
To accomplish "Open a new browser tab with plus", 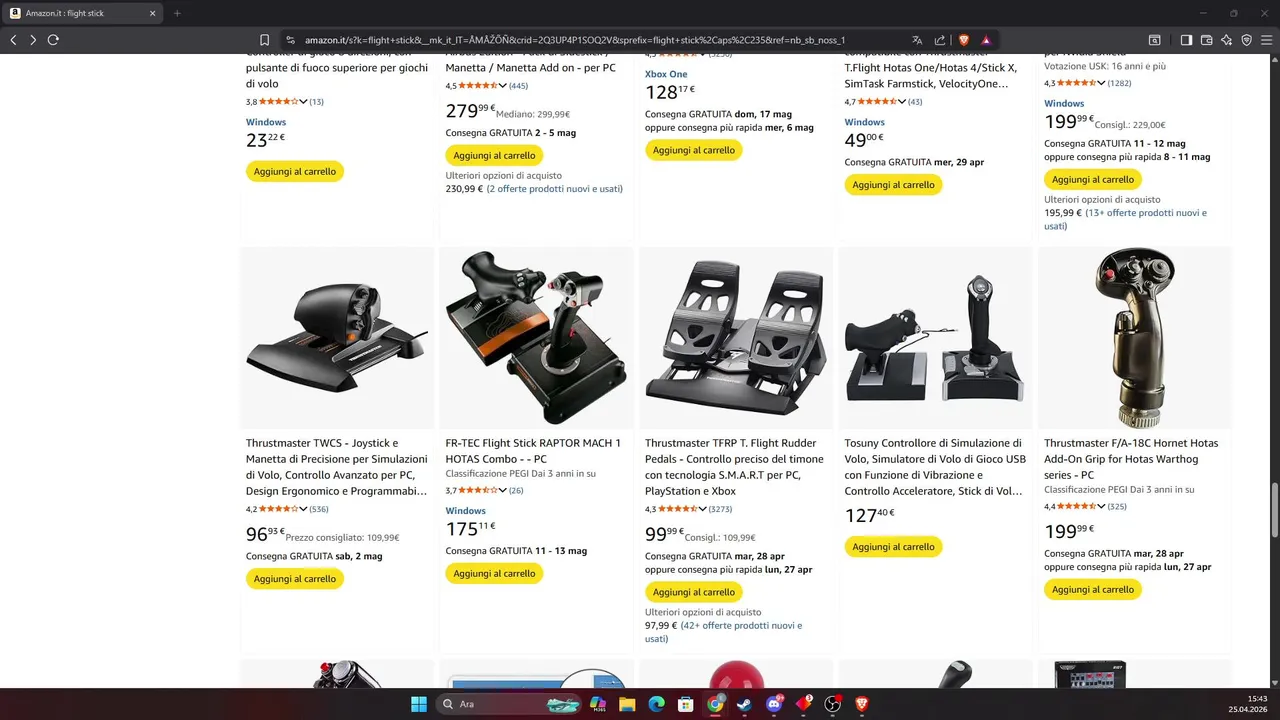I will pos(177,13).
